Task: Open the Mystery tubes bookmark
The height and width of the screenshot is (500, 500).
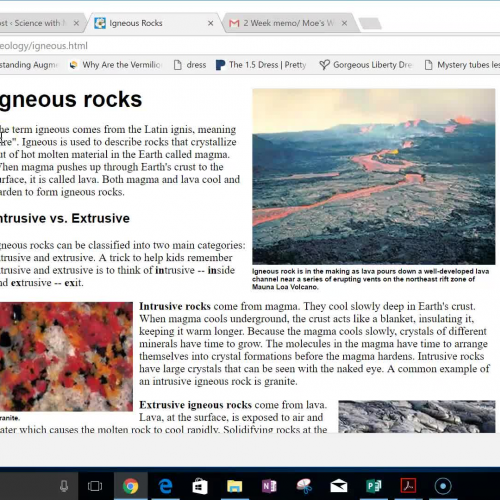Action: pyautogui.click(x=462, y=65)
